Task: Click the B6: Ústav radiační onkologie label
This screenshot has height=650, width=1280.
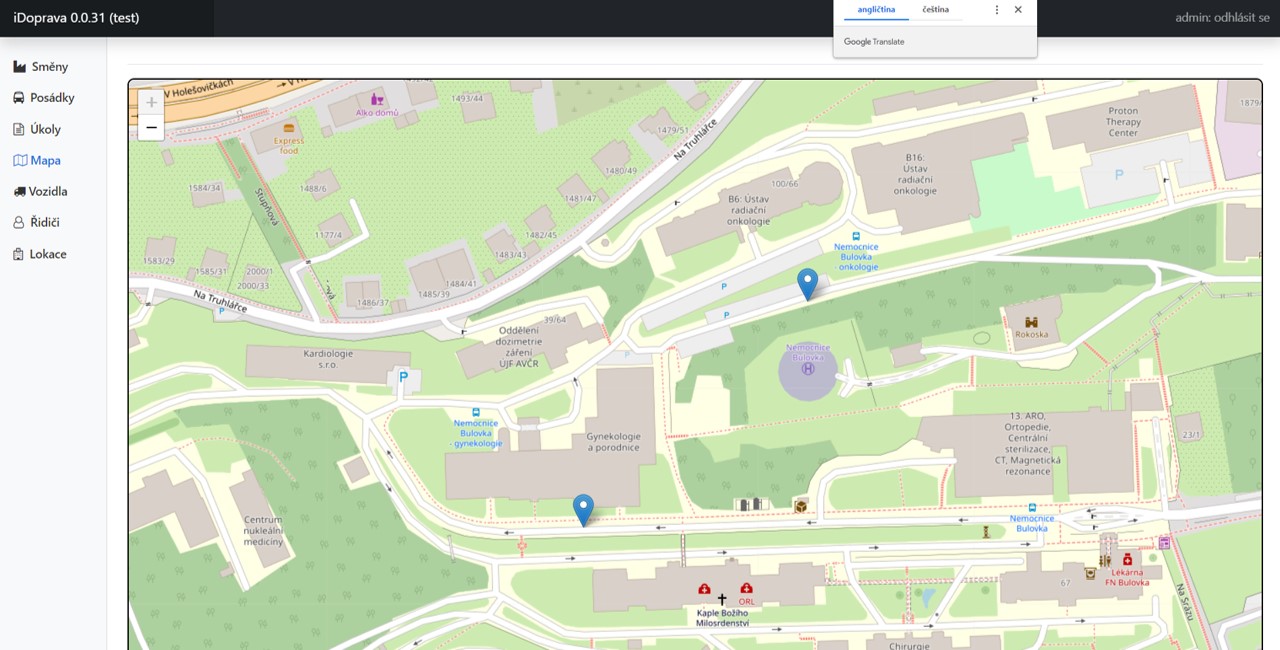Action: coord(749,210)
